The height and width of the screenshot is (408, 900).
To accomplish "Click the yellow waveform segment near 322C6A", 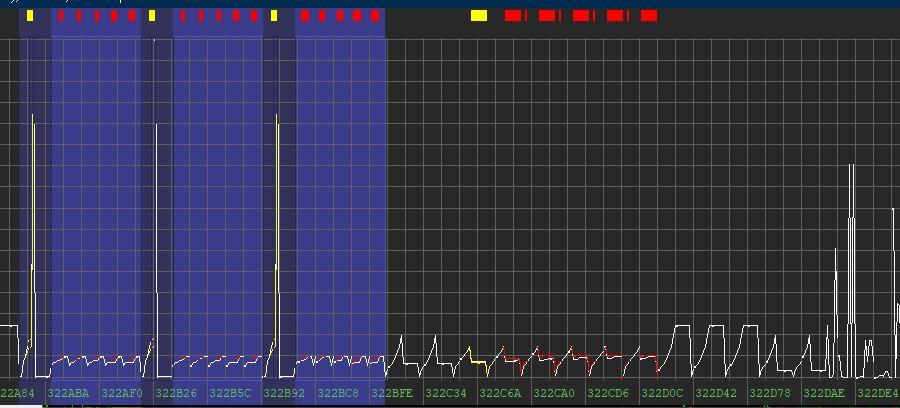I will pos(478,360).
